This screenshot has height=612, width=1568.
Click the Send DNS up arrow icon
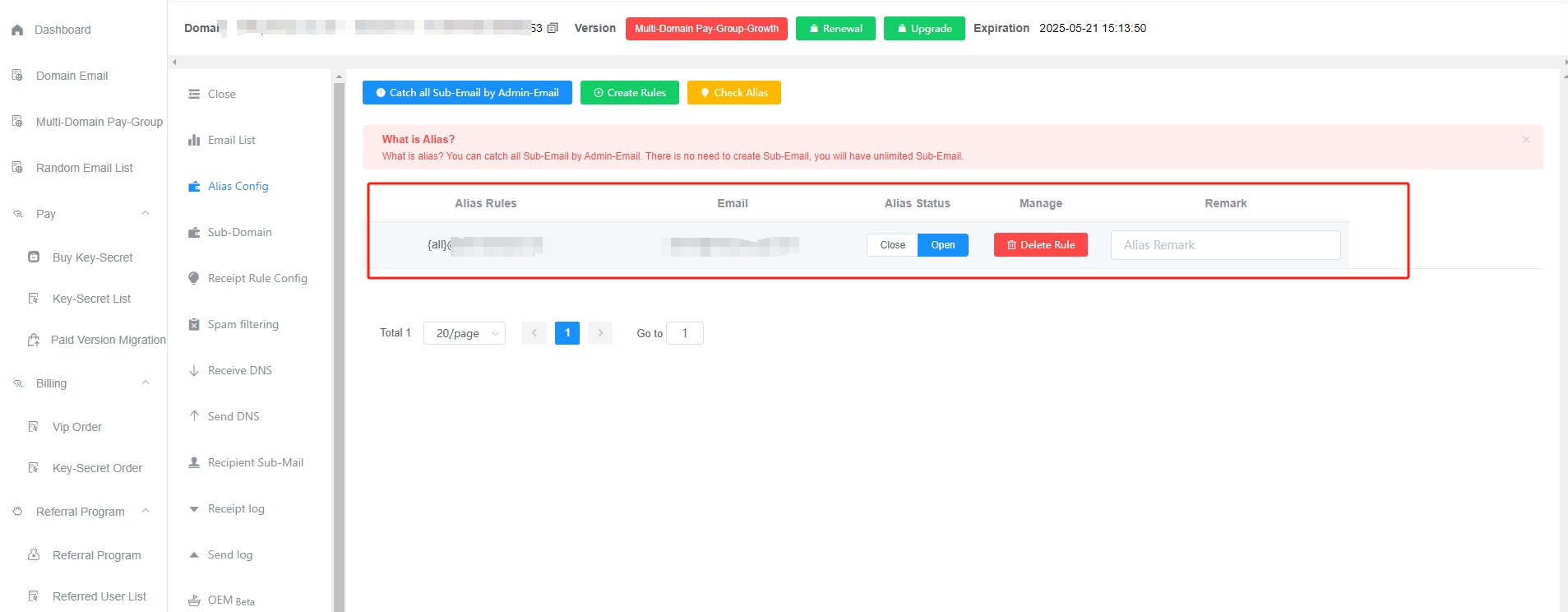pyautogui.click(x=194, y=416)
